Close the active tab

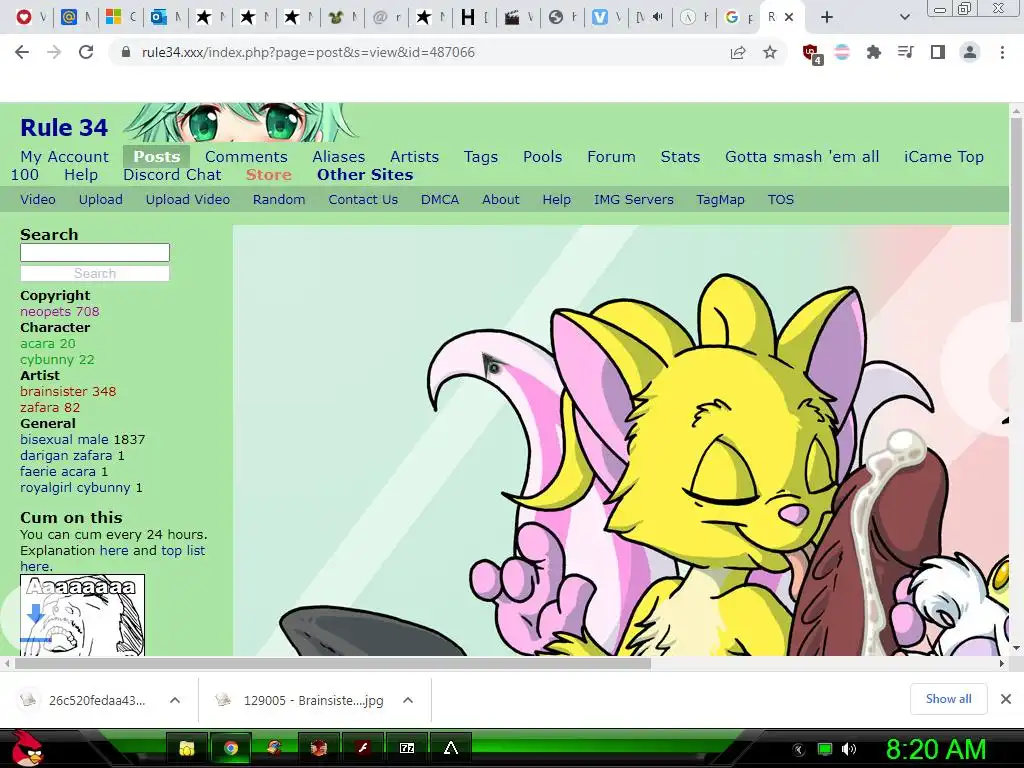coord(789,18)
